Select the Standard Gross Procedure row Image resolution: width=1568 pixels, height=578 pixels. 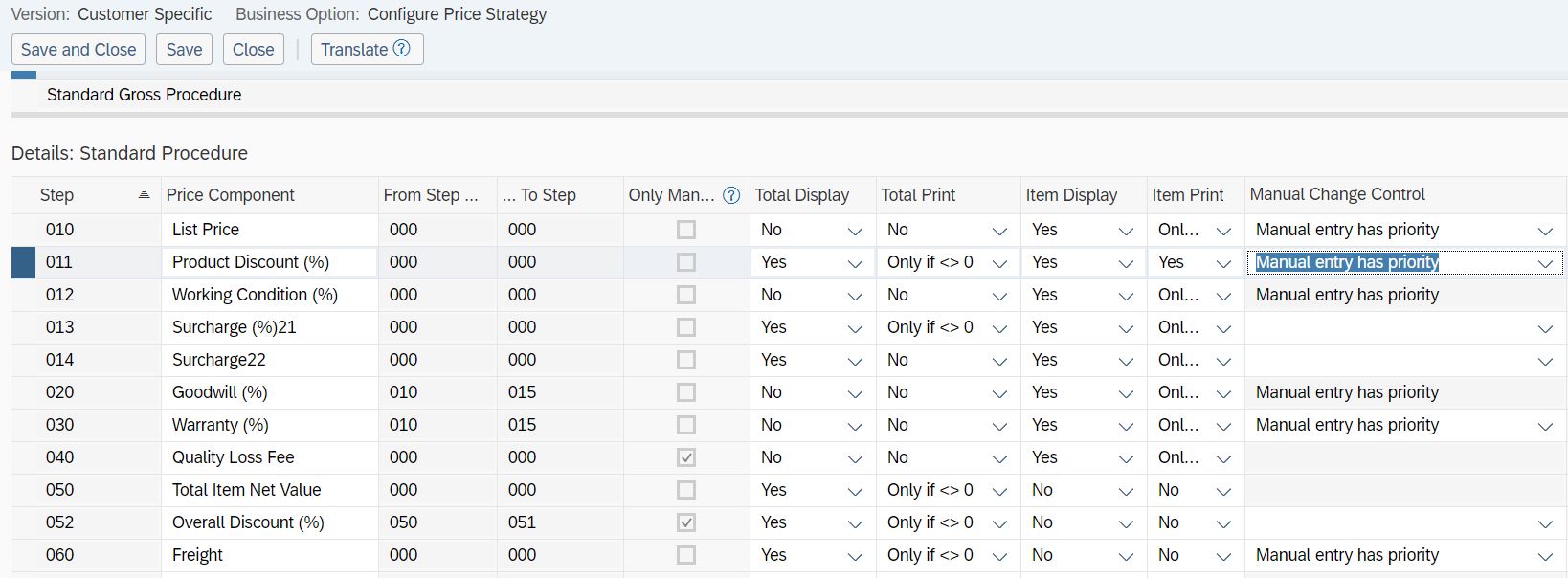790,95
